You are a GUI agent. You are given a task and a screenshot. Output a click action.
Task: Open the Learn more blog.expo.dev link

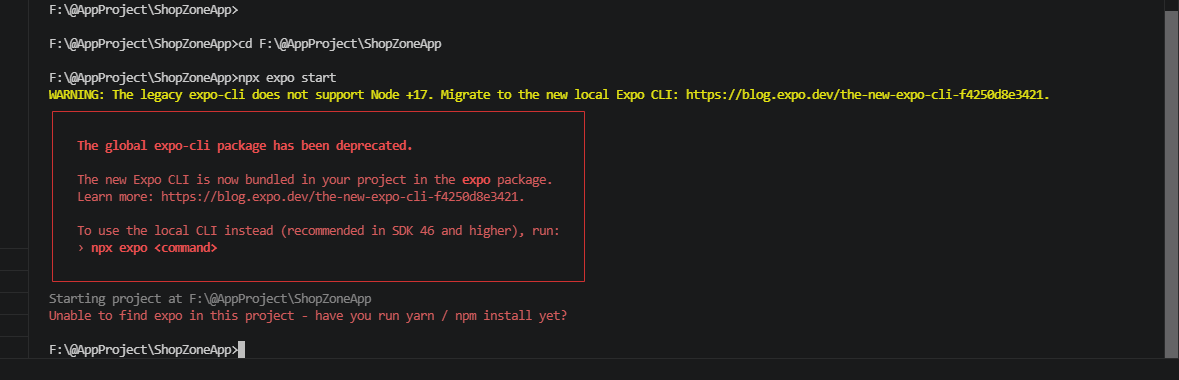(341, 197)
